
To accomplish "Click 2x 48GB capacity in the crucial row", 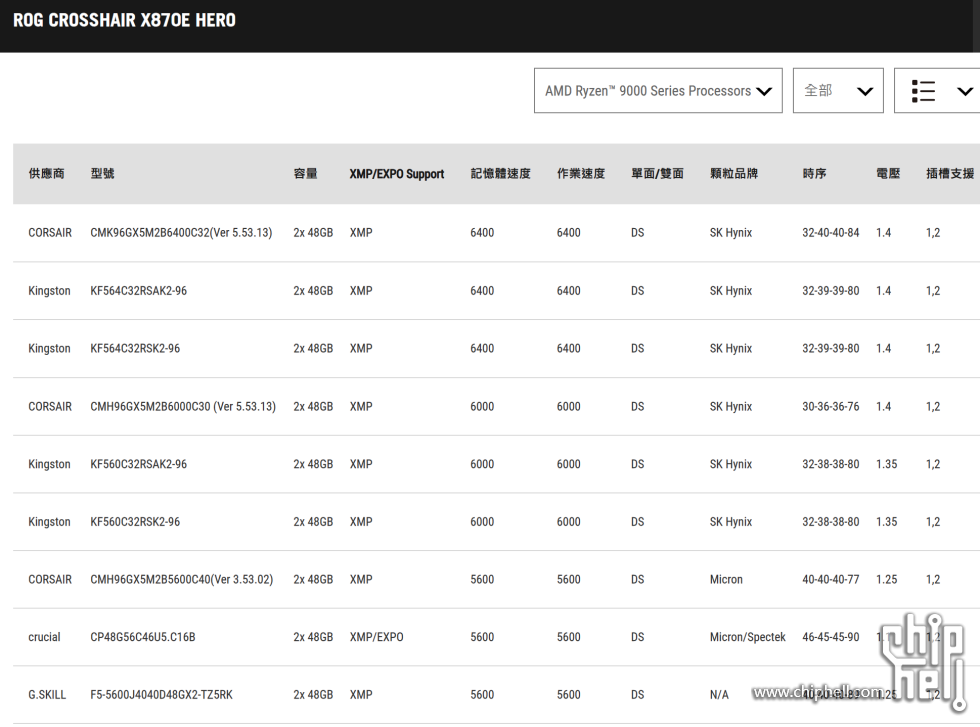I will coord(313,637).
